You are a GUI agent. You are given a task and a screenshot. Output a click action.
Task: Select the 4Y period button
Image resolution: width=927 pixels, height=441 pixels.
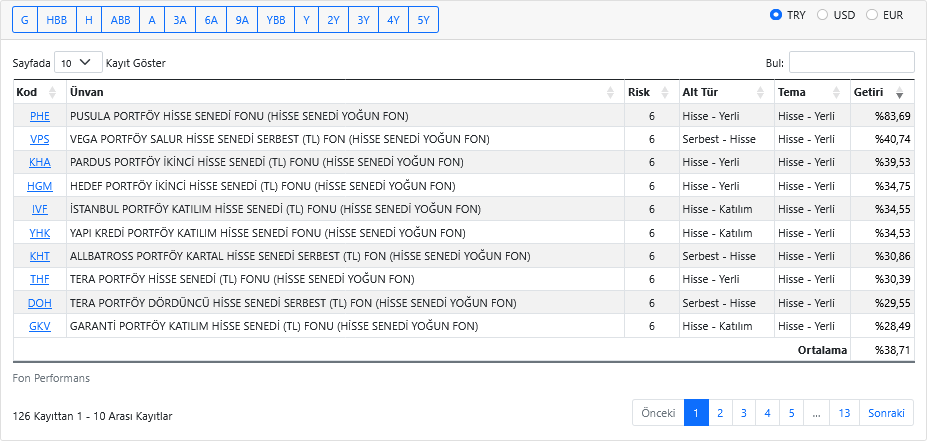point(393,20)
